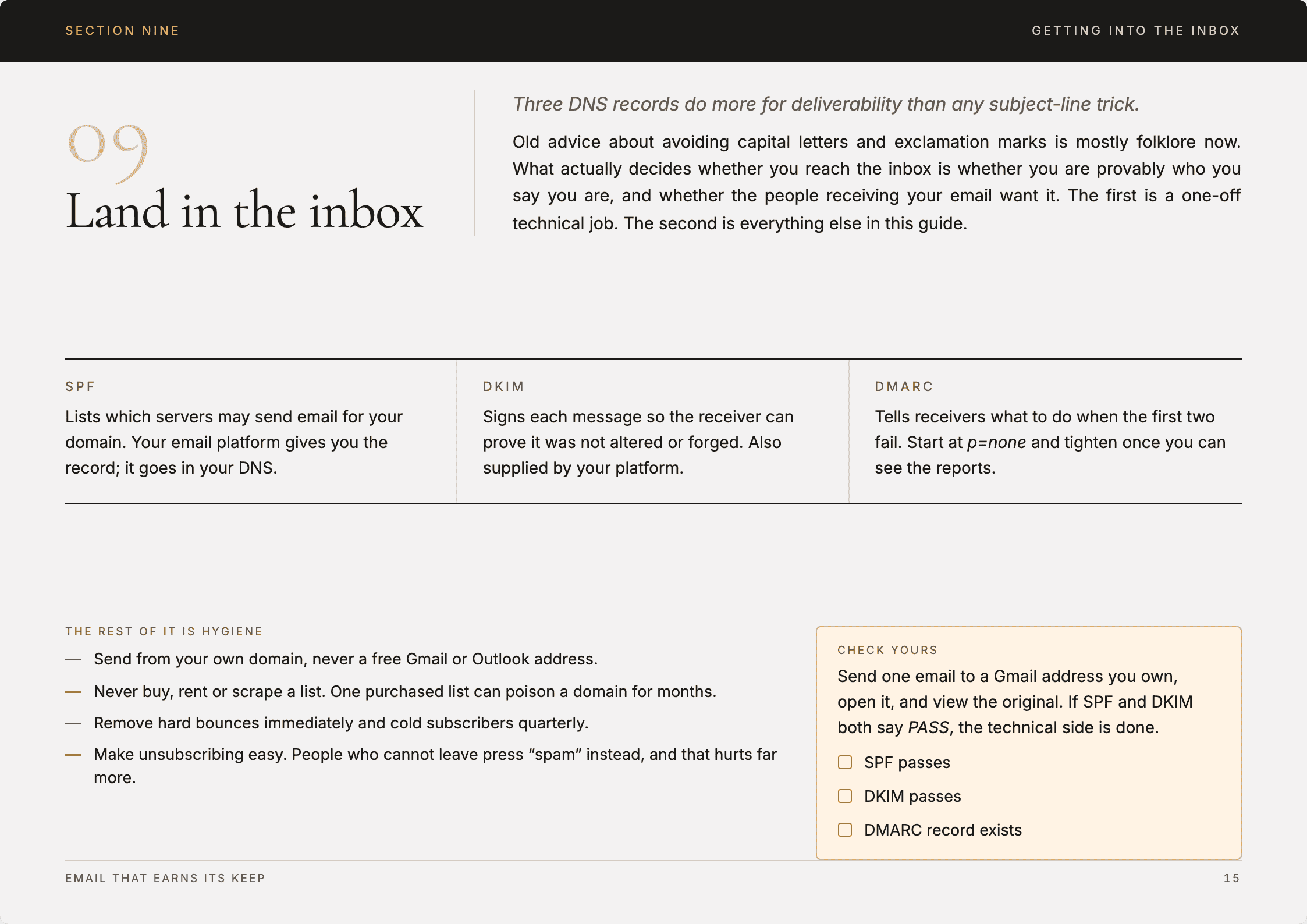Click the italic p=none text

(996, 443)
